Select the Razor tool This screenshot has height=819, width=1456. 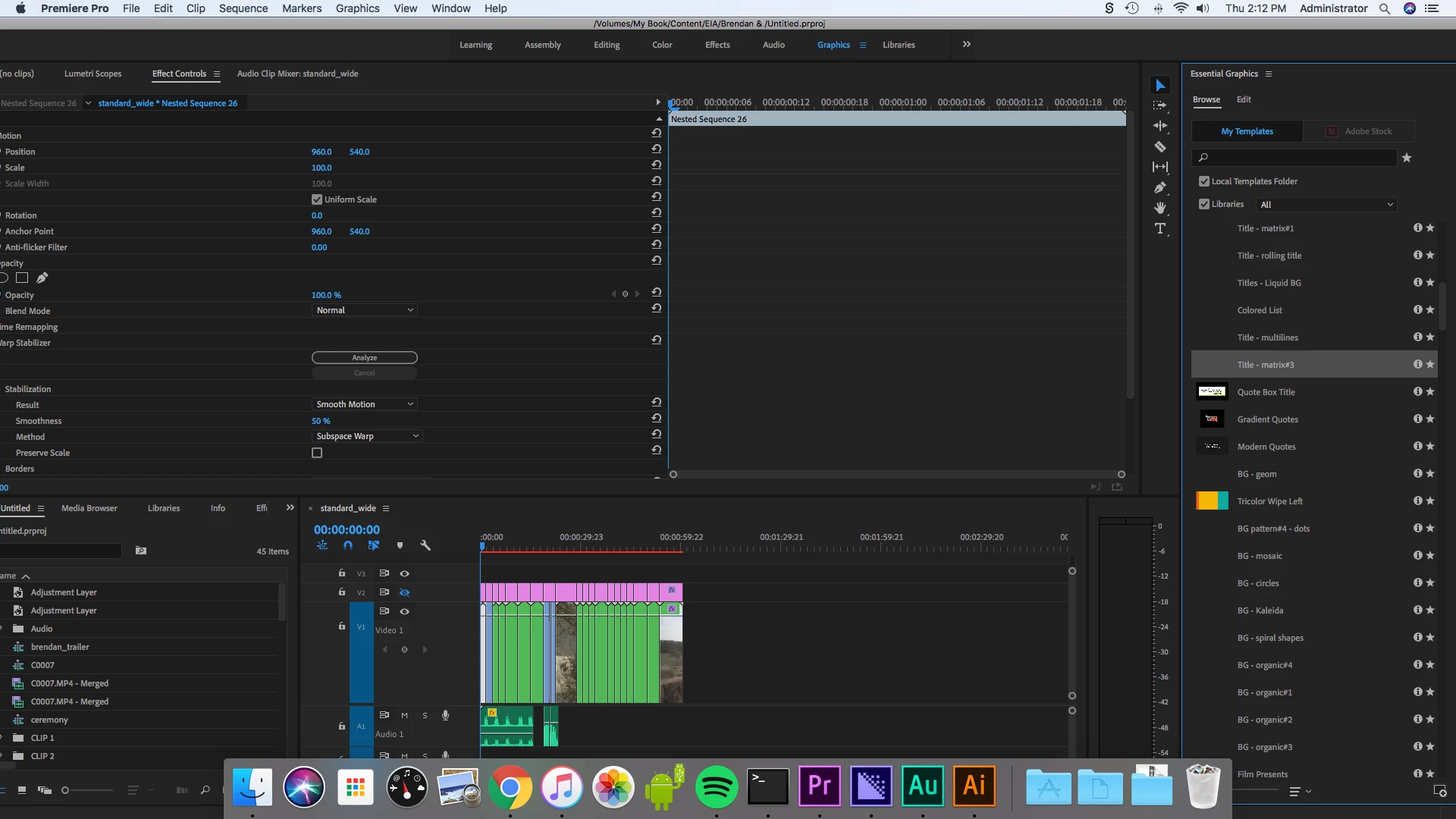(x=1159, y=146)
